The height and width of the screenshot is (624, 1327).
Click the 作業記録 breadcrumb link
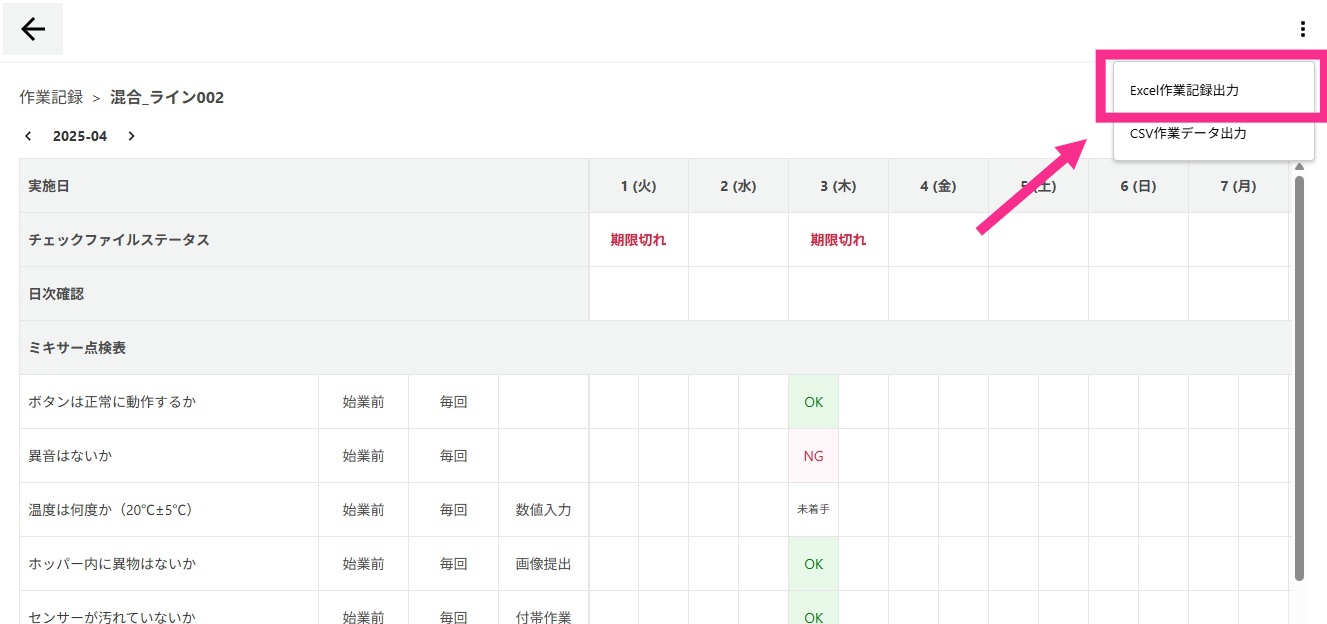[51, 97]
